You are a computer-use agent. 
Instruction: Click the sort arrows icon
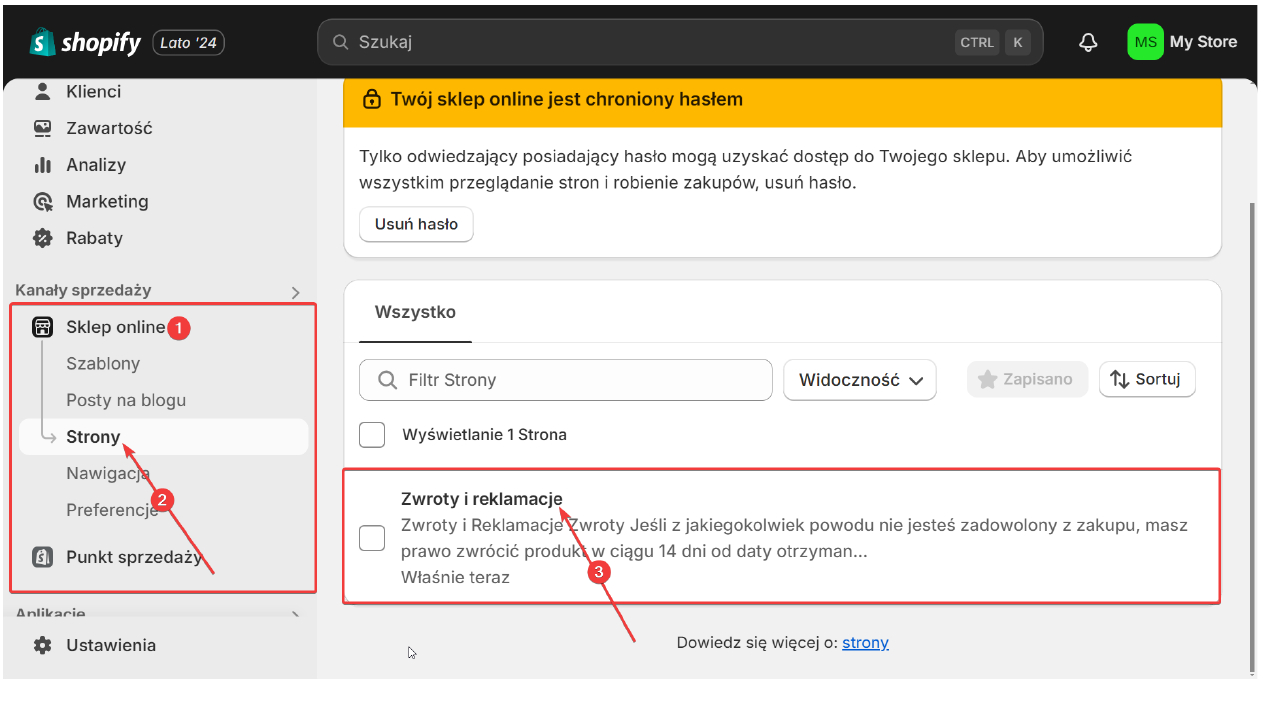(1119, 379)
